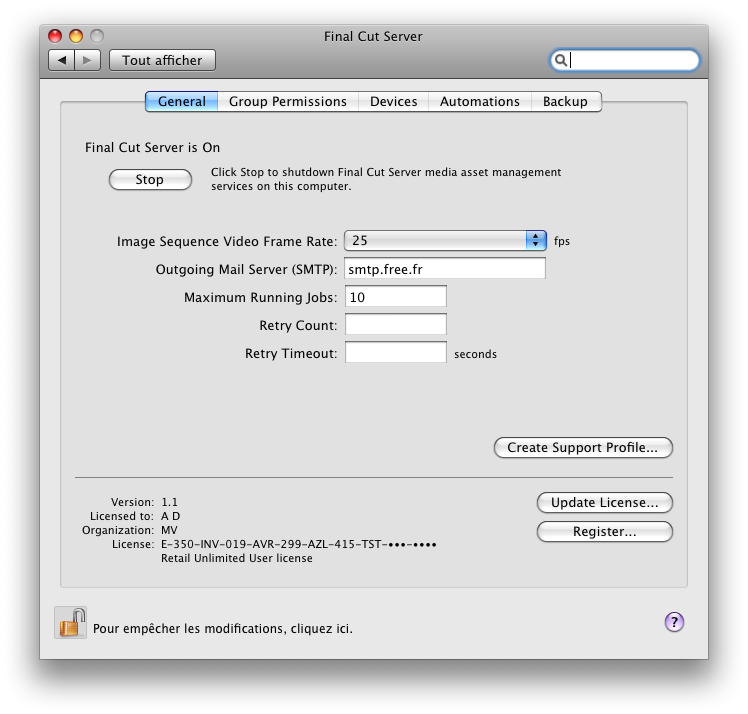This screenshot has height=714, width=748.
Task: Go to the Backup tab
Action: tap(566, 102)
